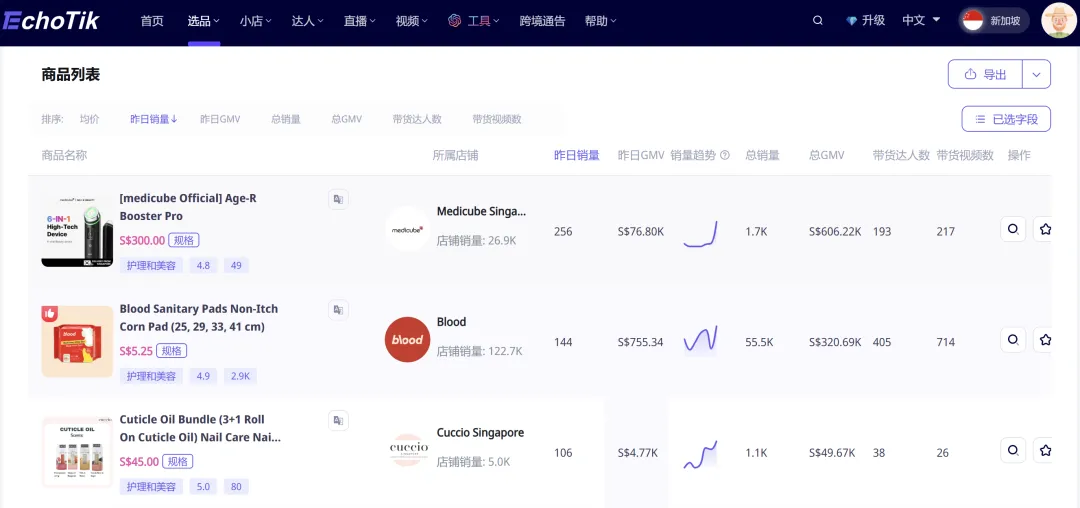Image resolution: width=1080 pixels, height=508 pixels.
Task: Click rating 5.0 tag on Cuticle Oil
Action: click(203, 487)
